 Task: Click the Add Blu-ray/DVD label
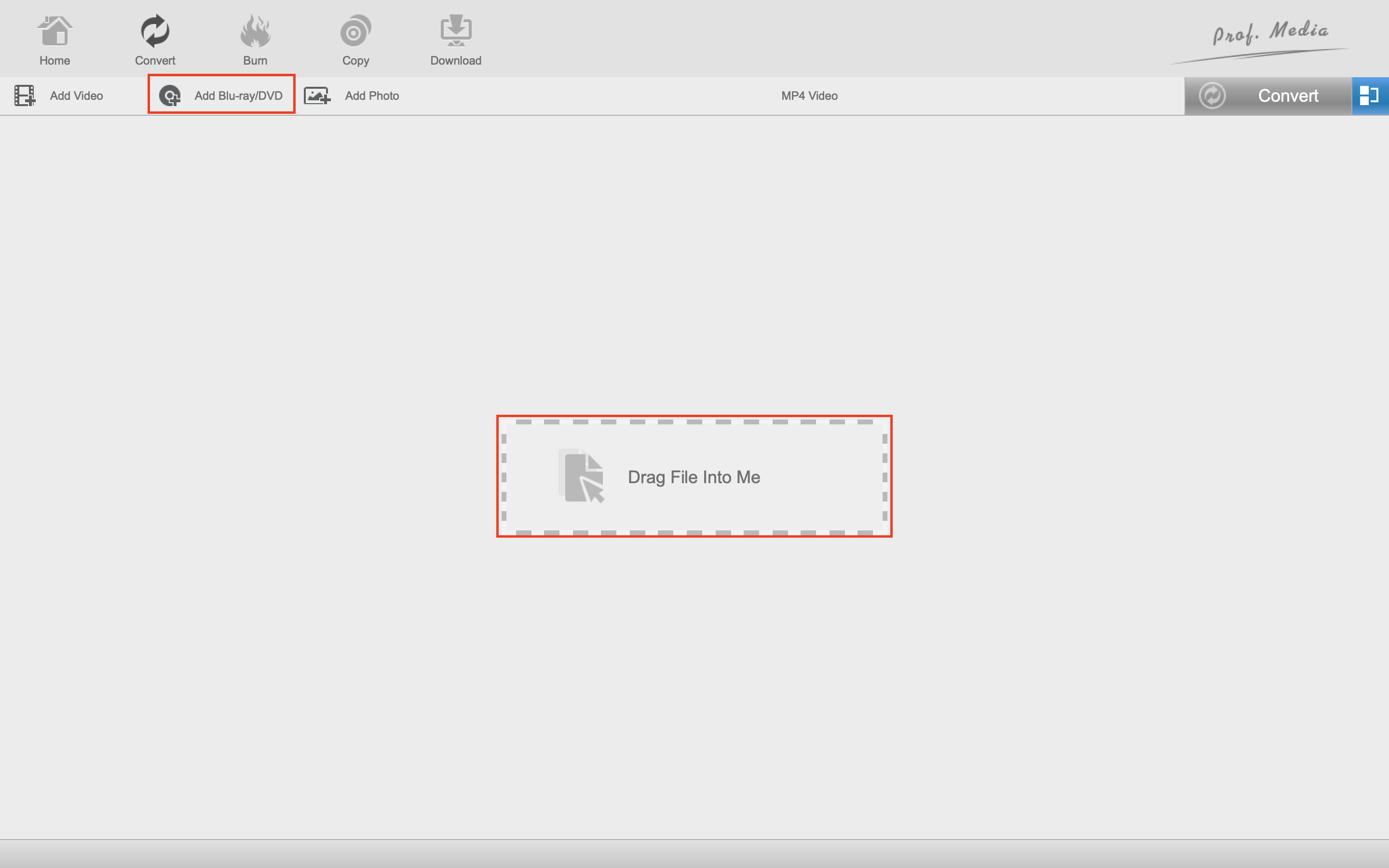point(238,96)
